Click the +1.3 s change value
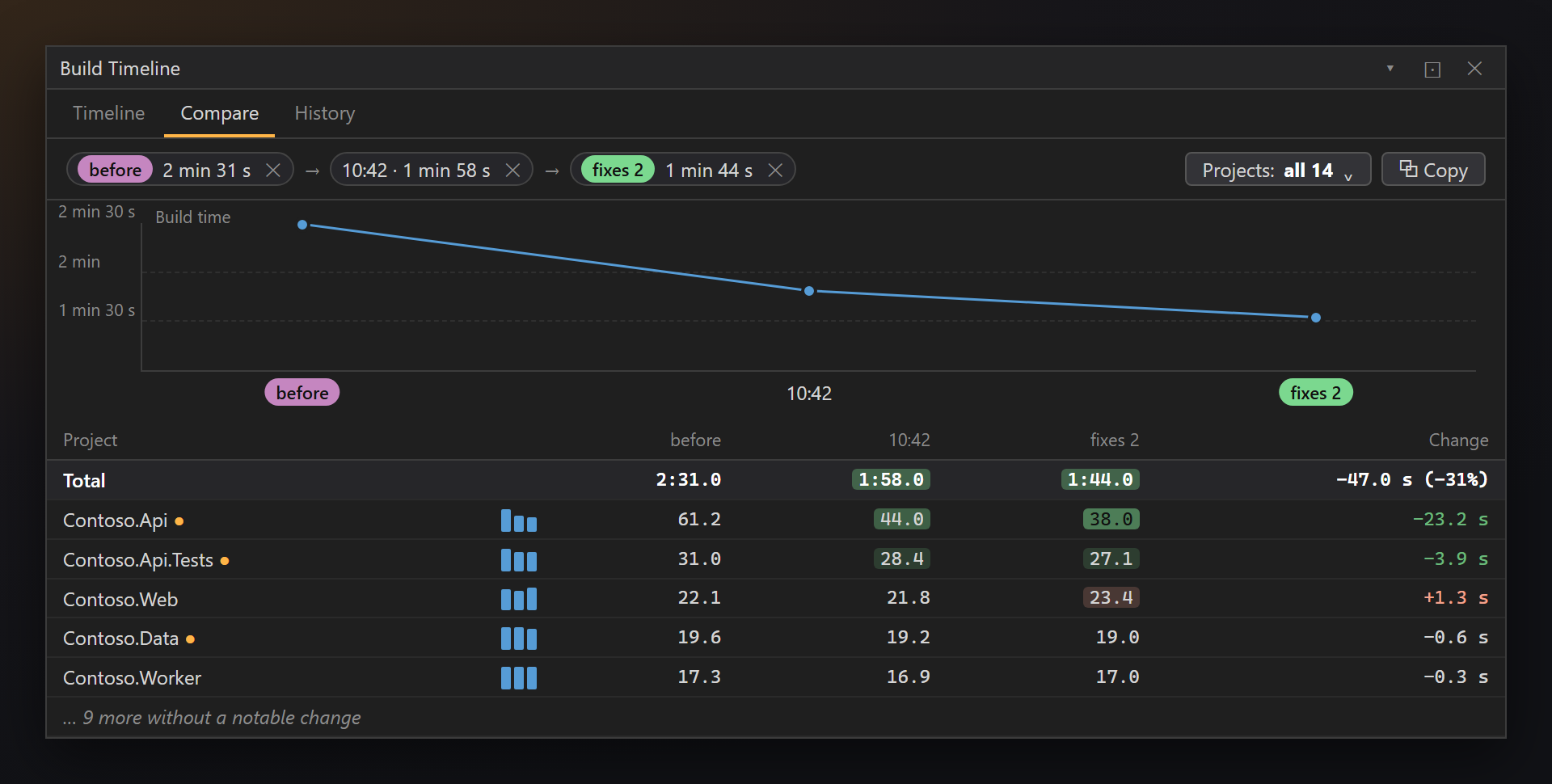This screenshot has width=1552, height=784. tap(1456, 598)
